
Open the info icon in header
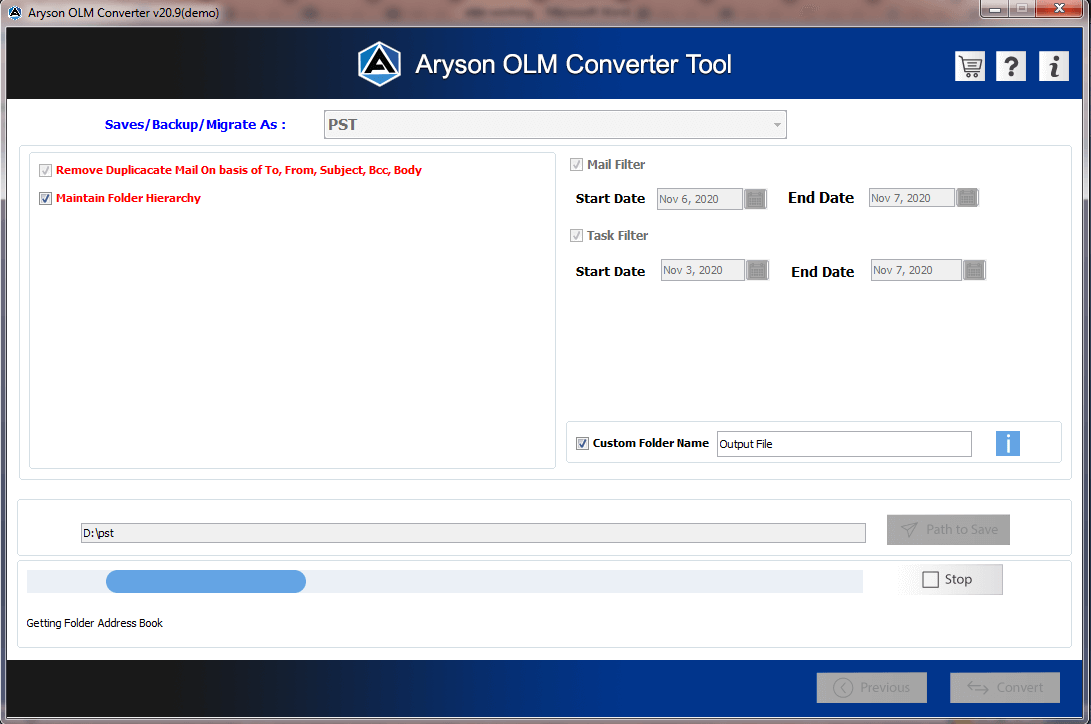(x=1053, y=67)
